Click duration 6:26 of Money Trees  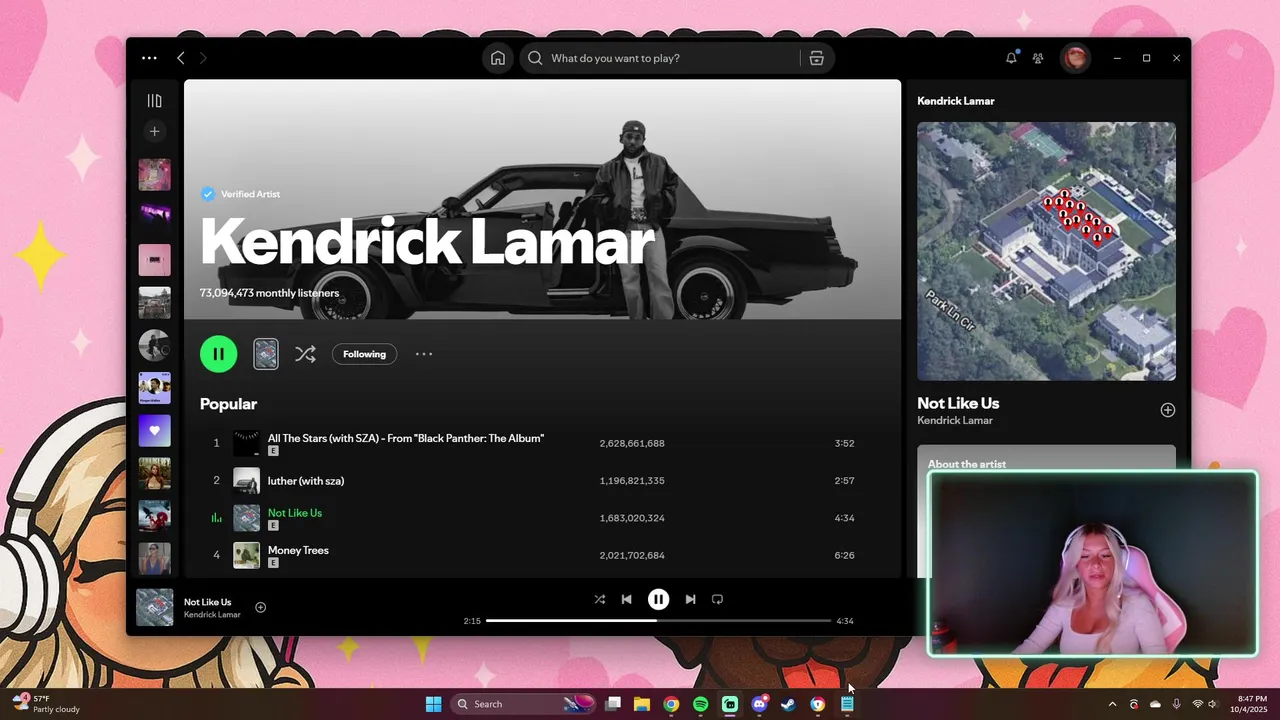point(845,555)
